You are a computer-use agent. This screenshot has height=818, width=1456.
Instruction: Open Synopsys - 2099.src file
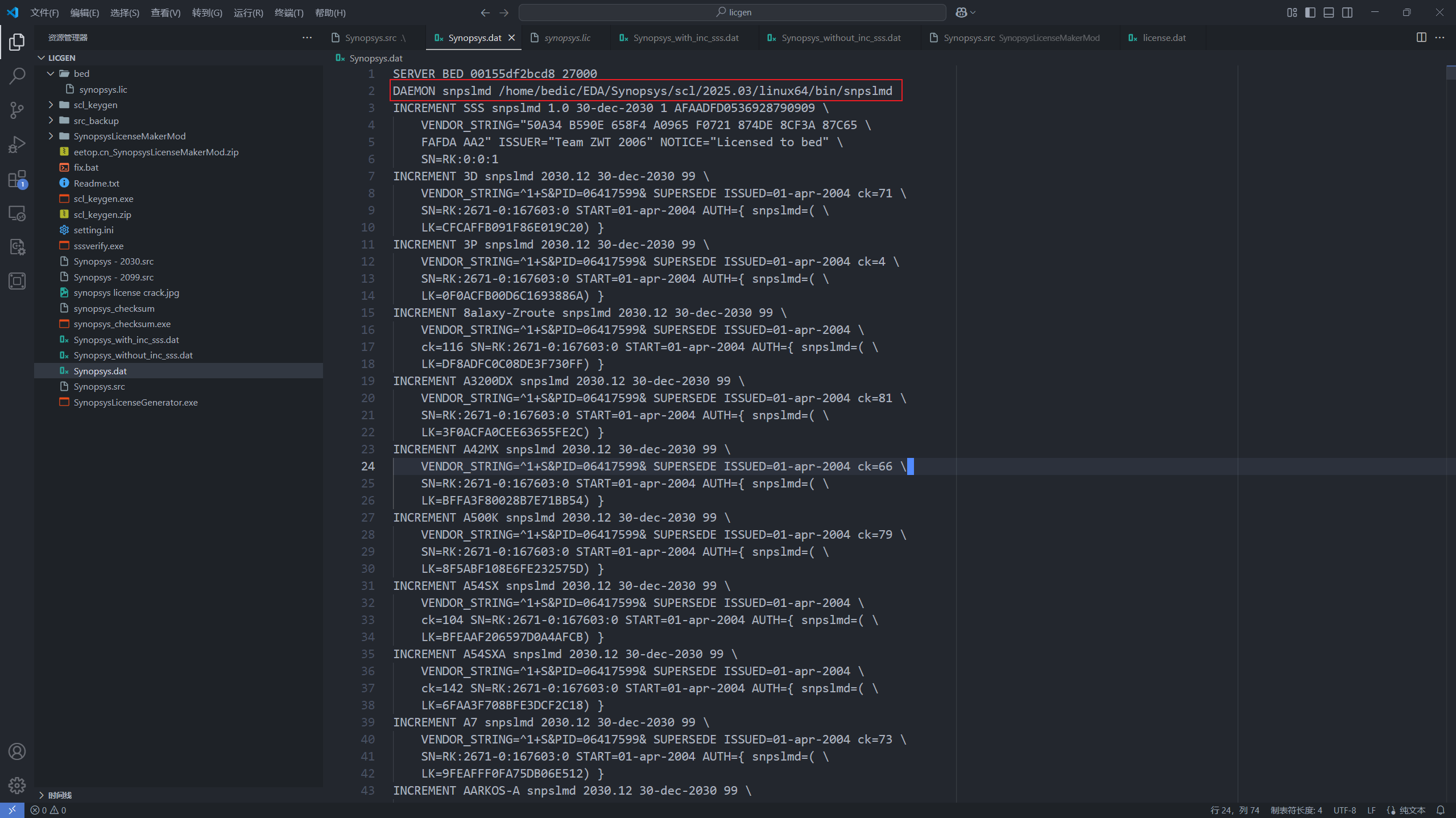pyautogui.click(x=113, y=277)
